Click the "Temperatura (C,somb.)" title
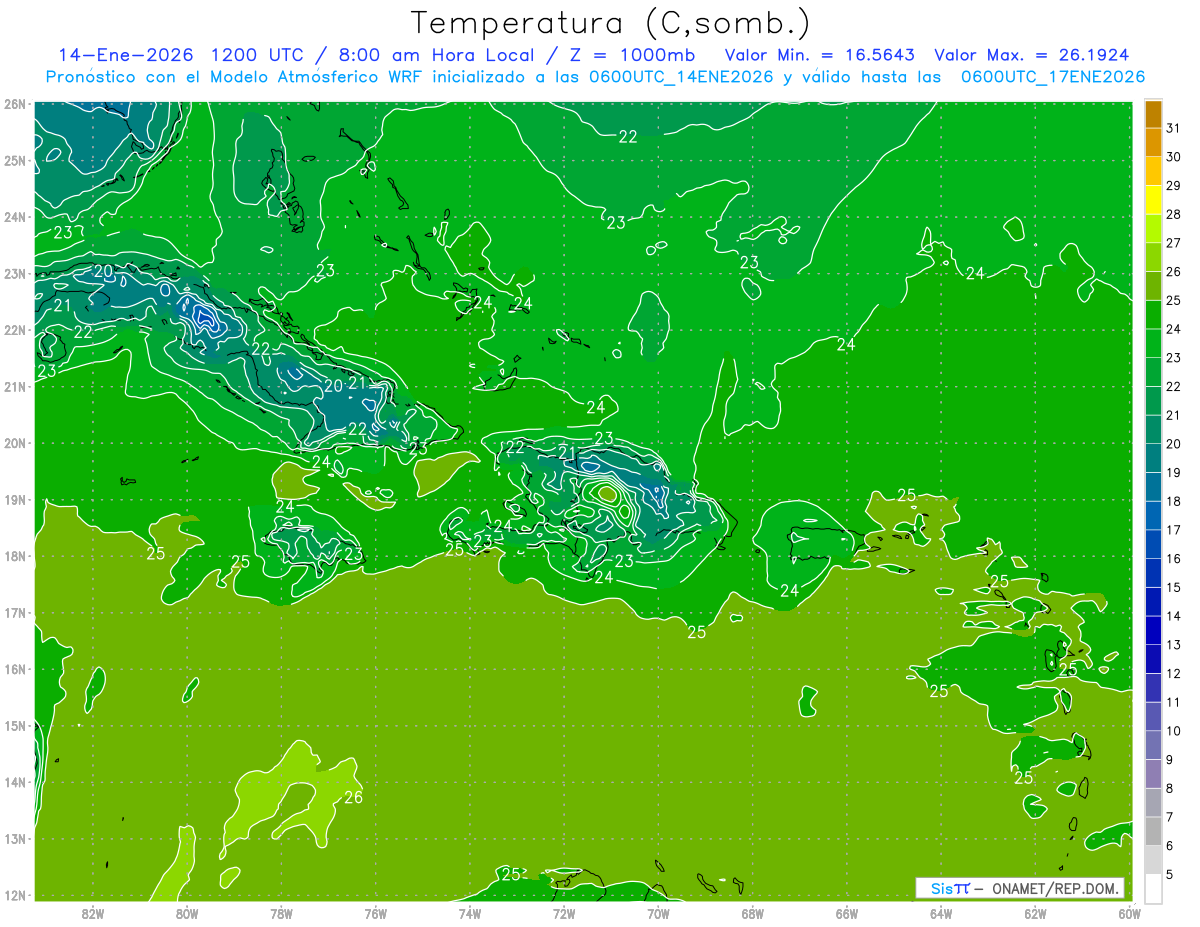This screenshot has height=927, width=1200. [x=611, y=23]
